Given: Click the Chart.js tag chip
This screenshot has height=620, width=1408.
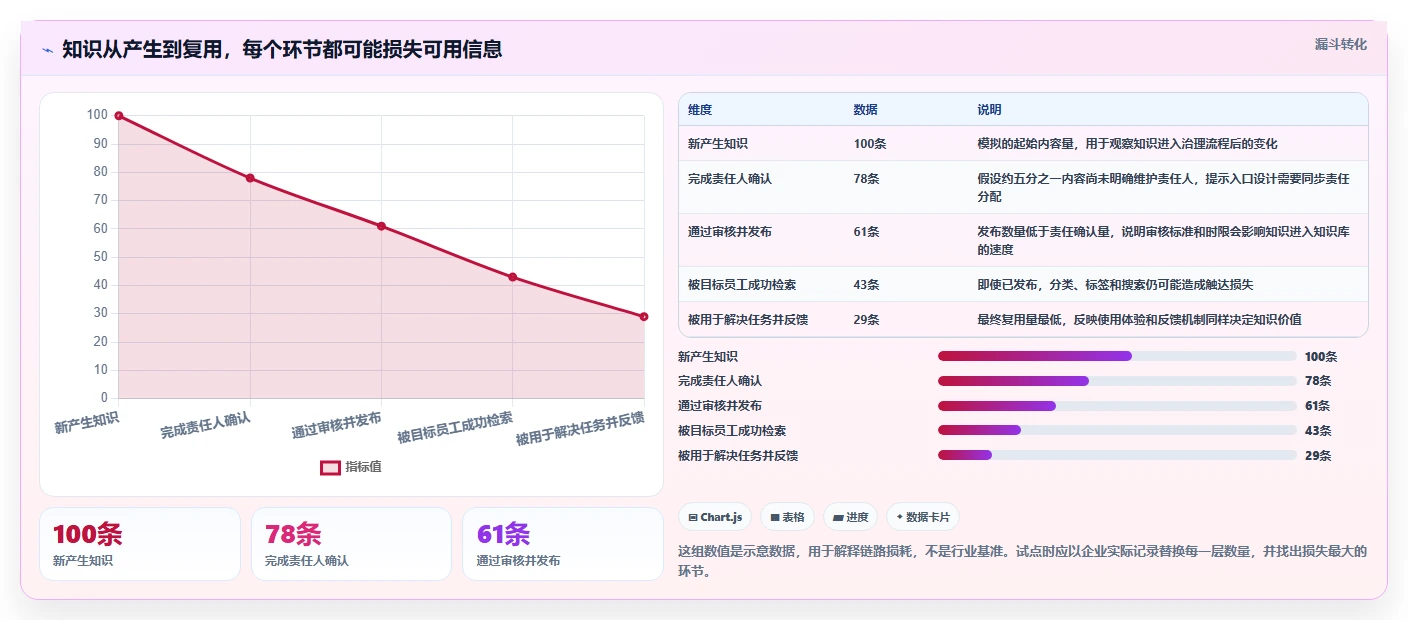Looking at the screenshot, I should point(715,517).
